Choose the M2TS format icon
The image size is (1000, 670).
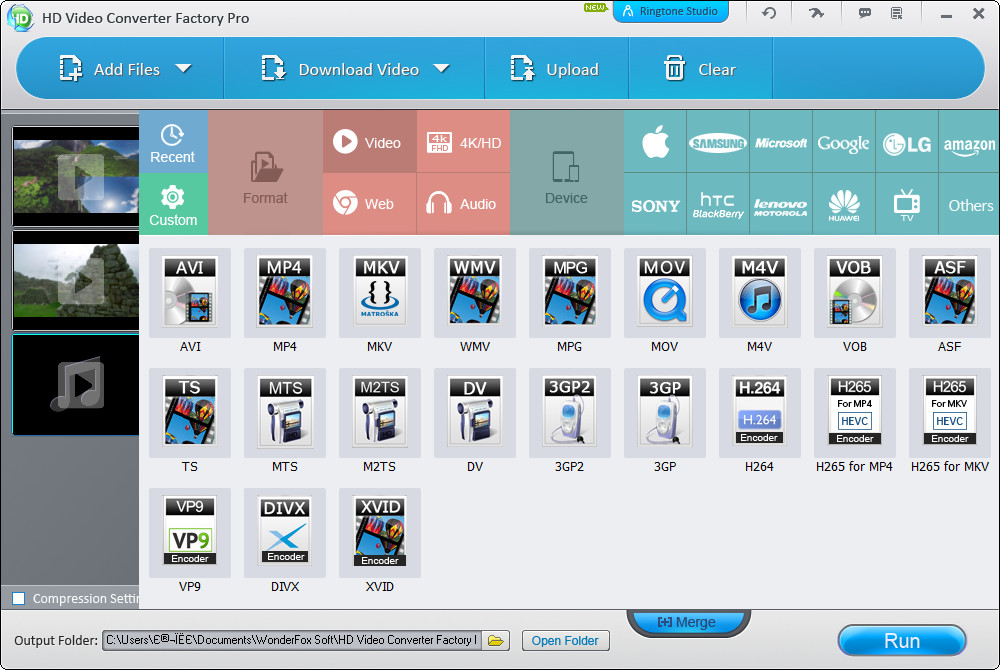click(x=379, y=412)
